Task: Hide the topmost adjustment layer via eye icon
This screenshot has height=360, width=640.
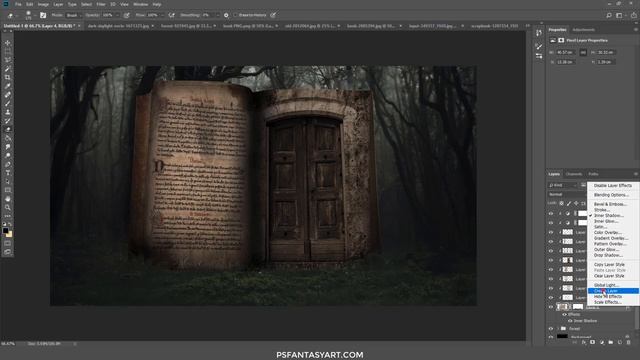Action: 551,213
